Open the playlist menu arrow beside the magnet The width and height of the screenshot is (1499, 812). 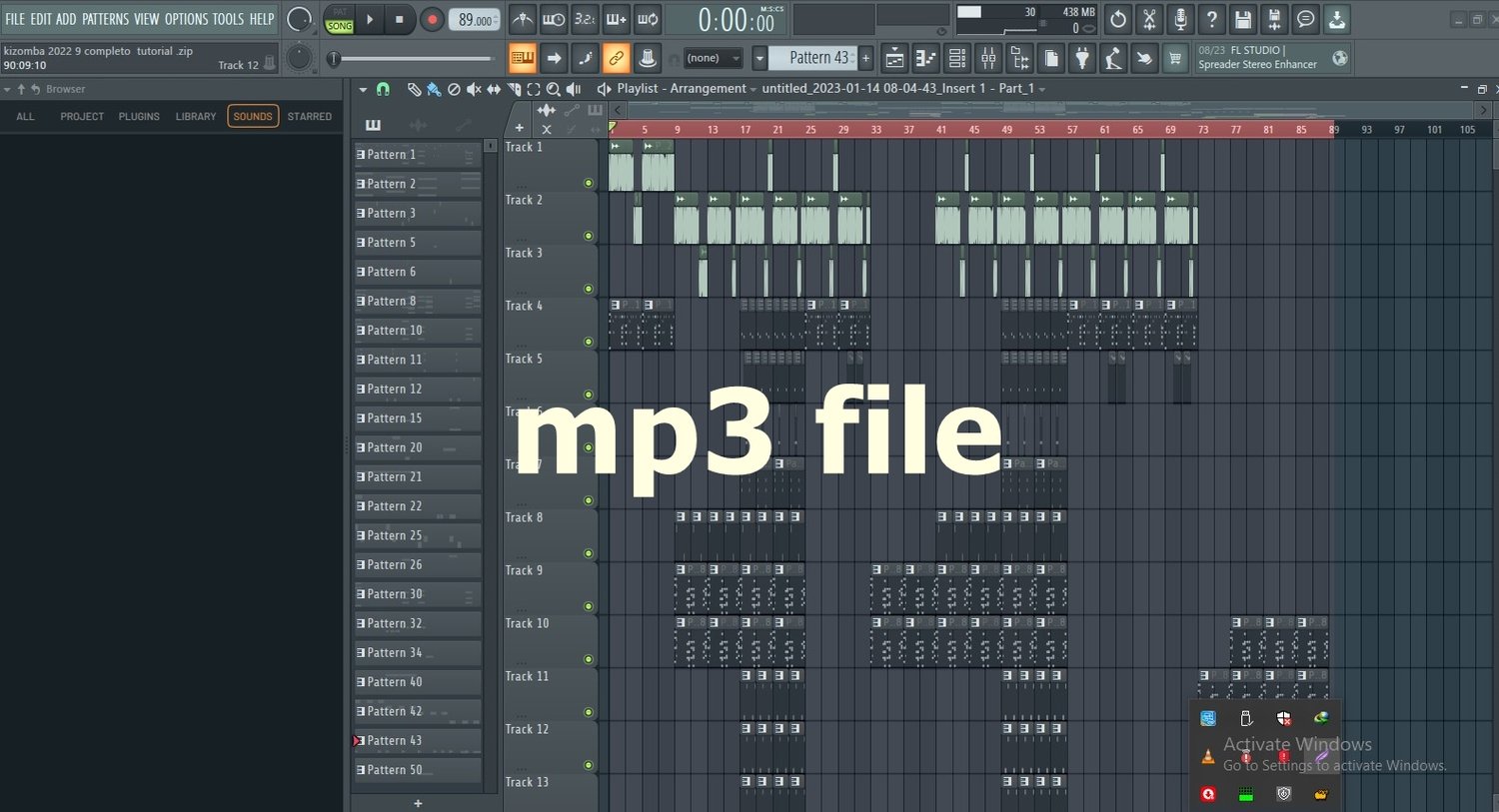[x=363, y=89]
